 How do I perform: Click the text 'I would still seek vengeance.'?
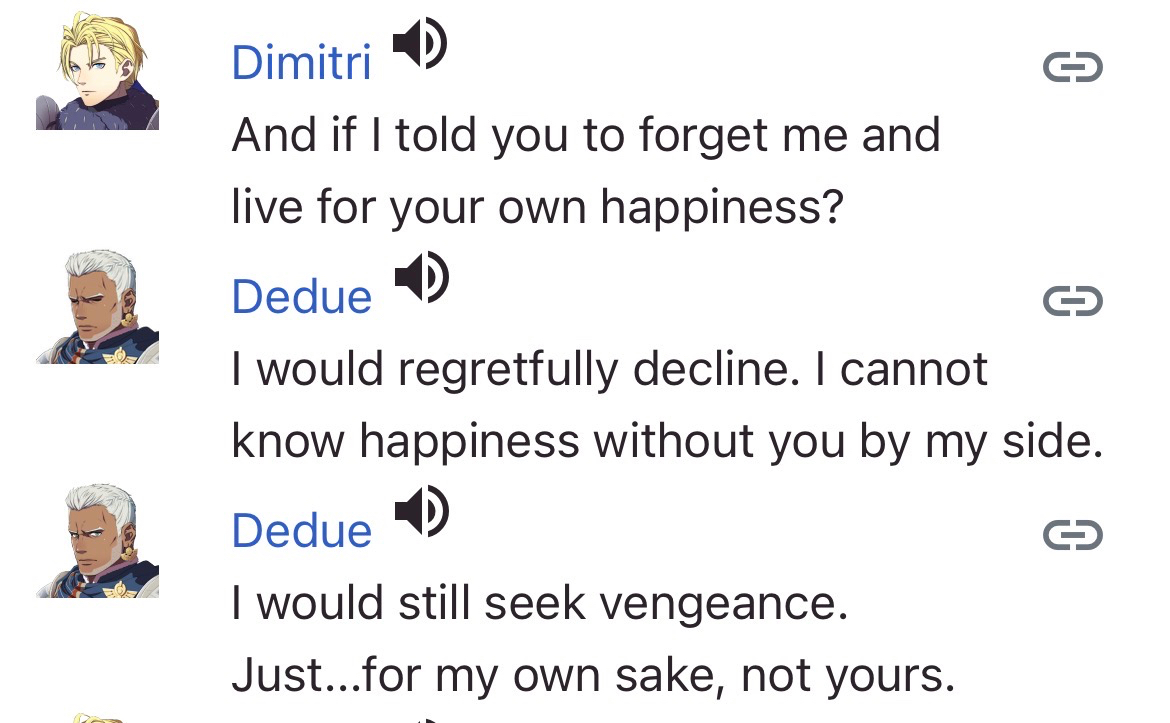point(539,604)
